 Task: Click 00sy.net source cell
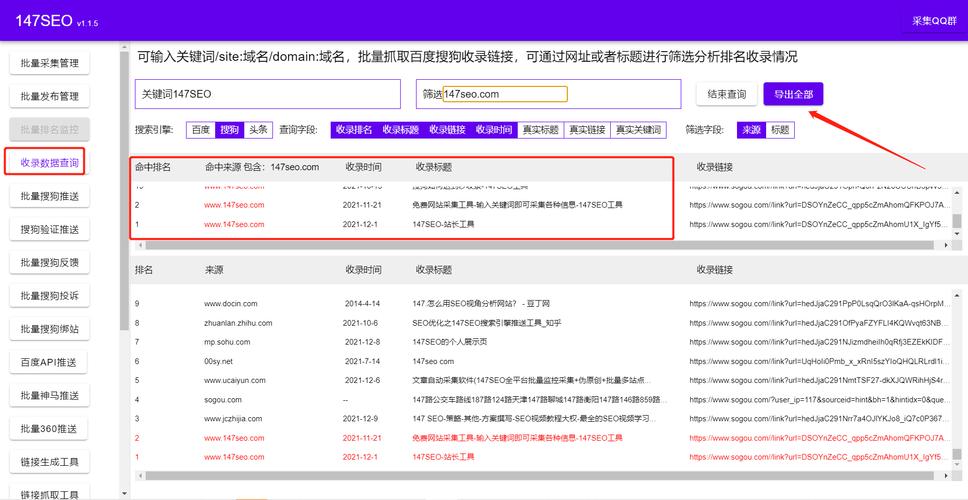219,361
